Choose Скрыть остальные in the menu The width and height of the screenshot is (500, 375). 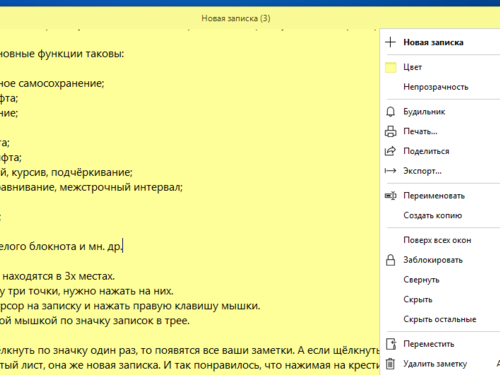(x=440, y=319)
